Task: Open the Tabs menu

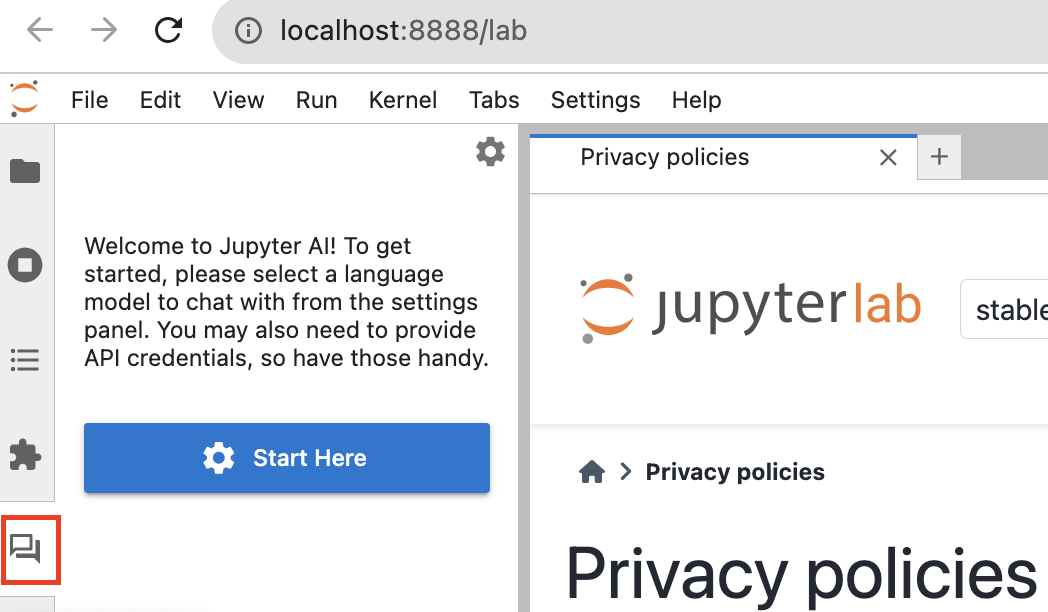Action: (x=494, y=100)
